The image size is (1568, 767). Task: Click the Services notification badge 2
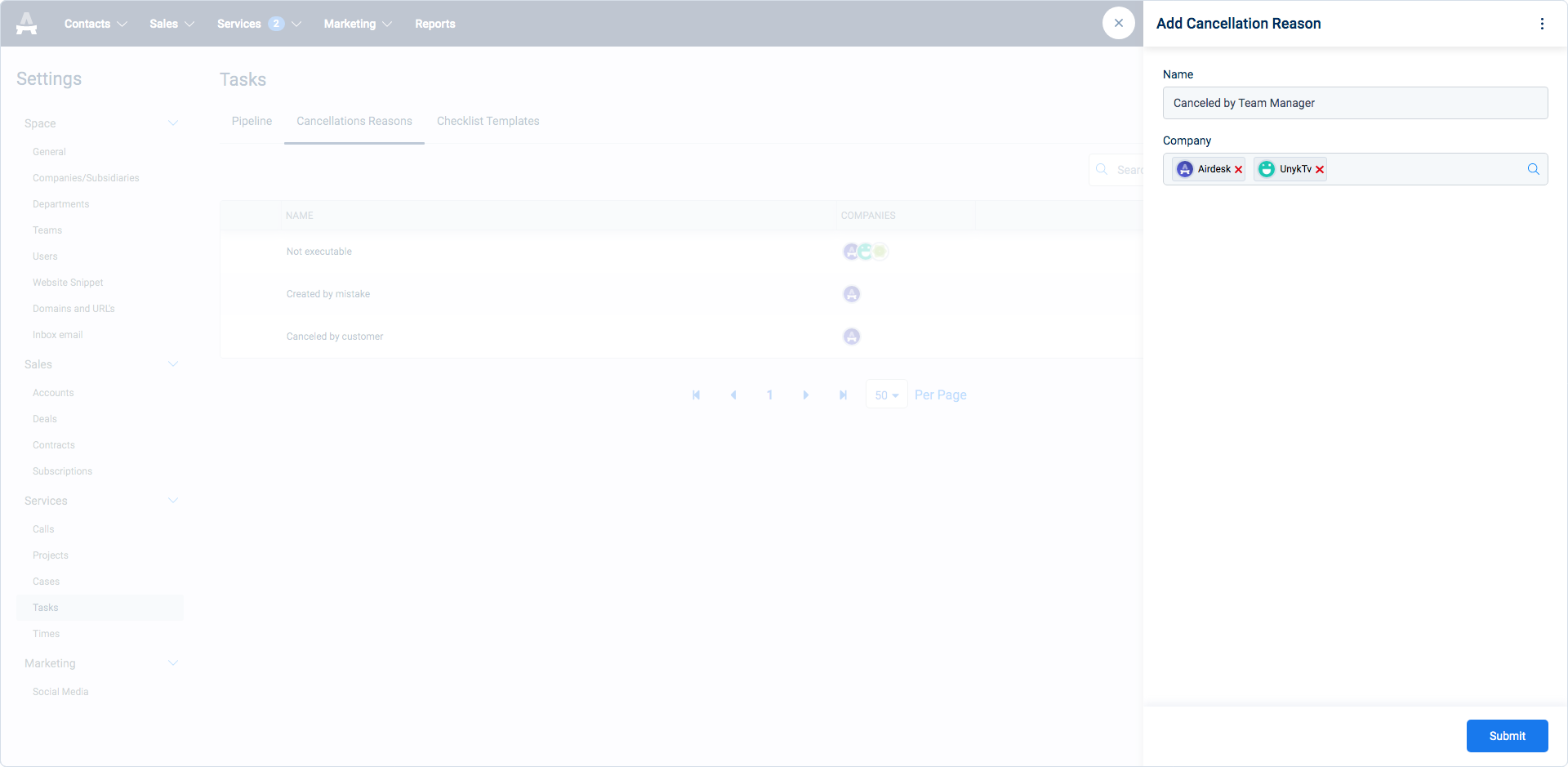tap(276, 24)
